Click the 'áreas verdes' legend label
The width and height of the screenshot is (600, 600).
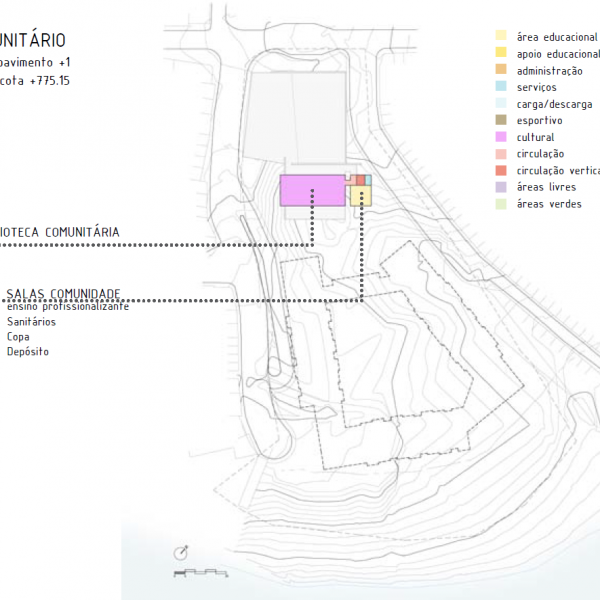click(x=549, y=204)
